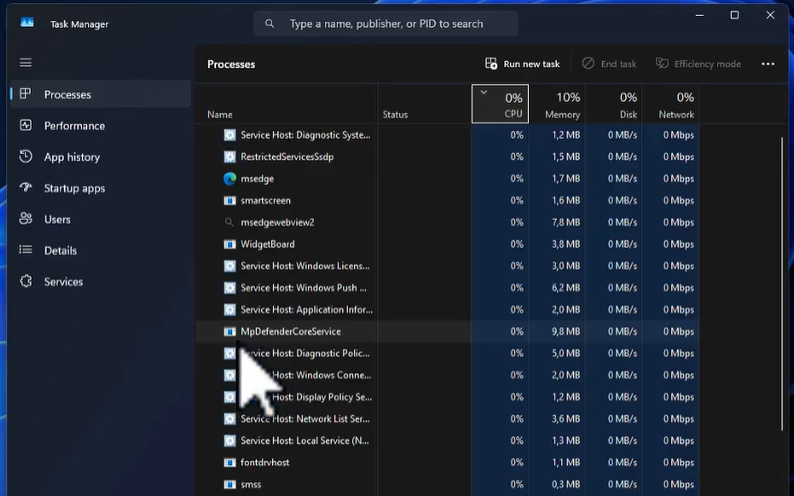Switch to the Users tab
This screenshot has height=496, width=794.
(57, 219)
